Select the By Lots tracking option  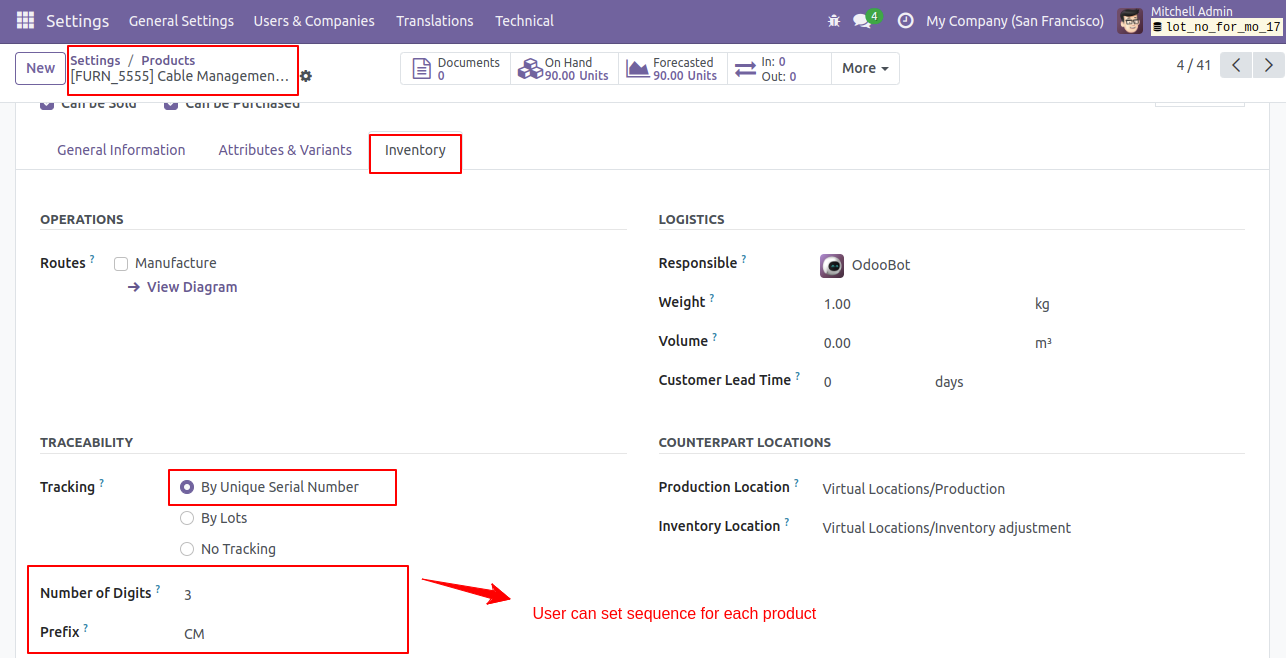pos(187,518)
